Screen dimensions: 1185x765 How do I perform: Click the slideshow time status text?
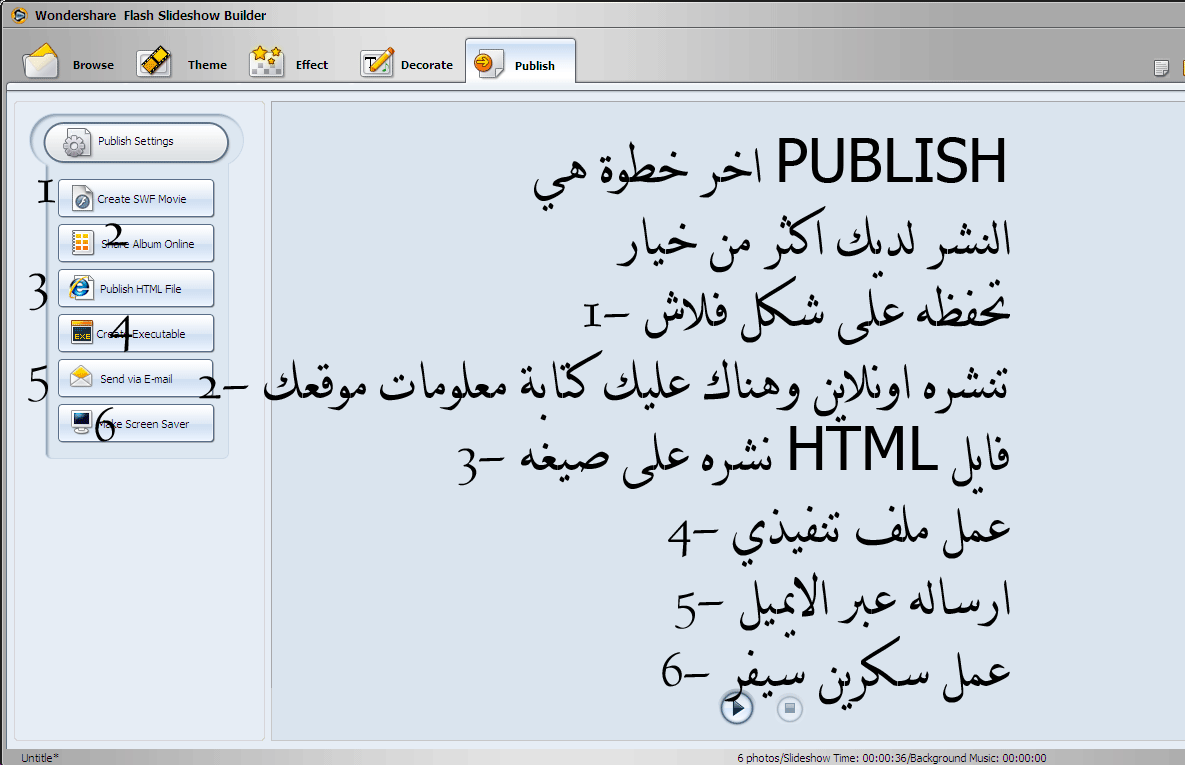coord(892,757)
